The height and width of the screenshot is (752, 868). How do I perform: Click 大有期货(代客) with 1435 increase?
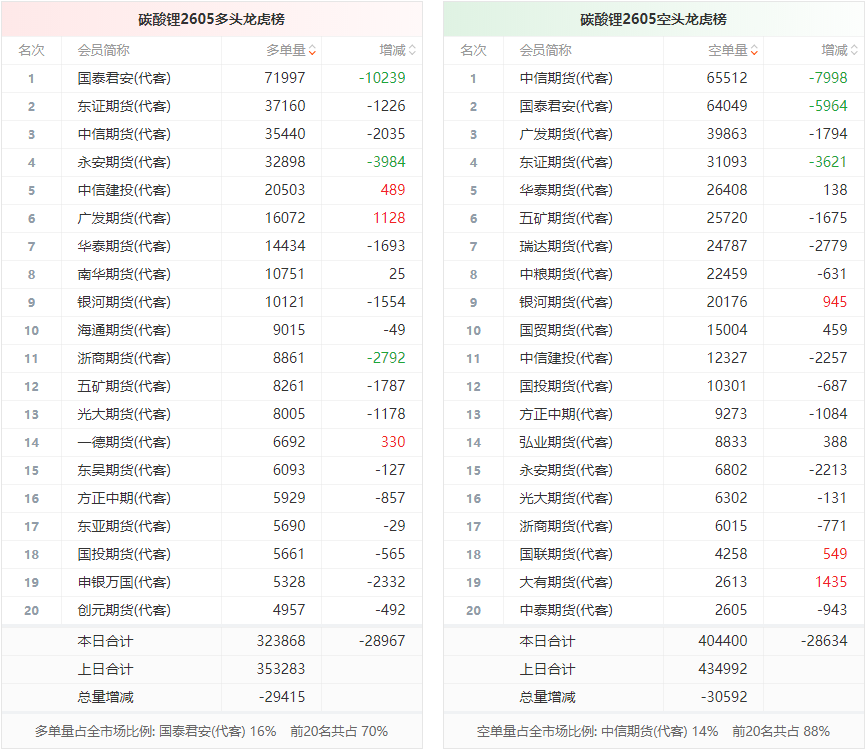(566, 583)
